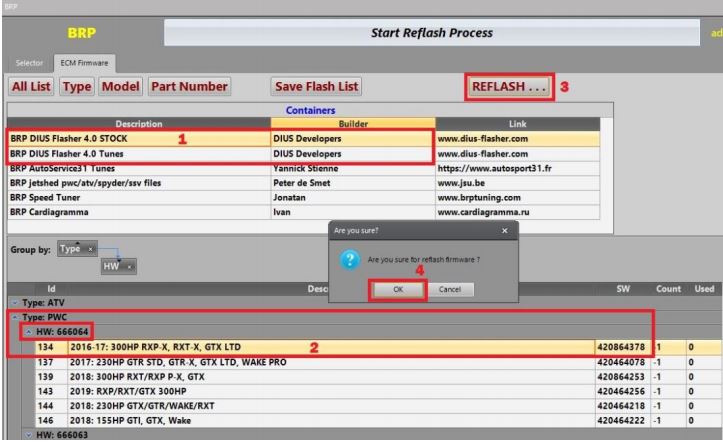Confirm reflash by clicking OK
Viewport: 723px width, 442px height.
pos(397,289)
